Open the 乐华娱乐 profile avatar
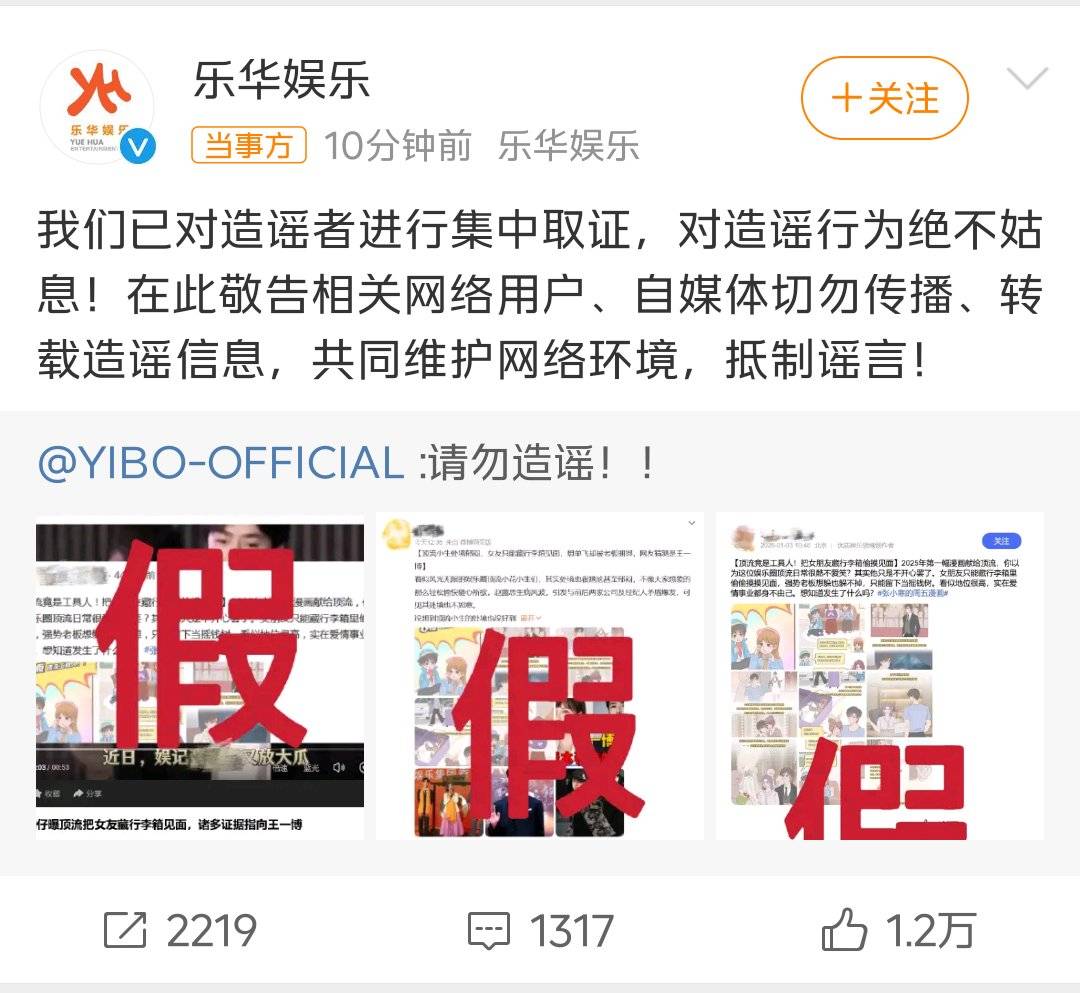Screen dimensions: 1080x993 coord(97,108)
